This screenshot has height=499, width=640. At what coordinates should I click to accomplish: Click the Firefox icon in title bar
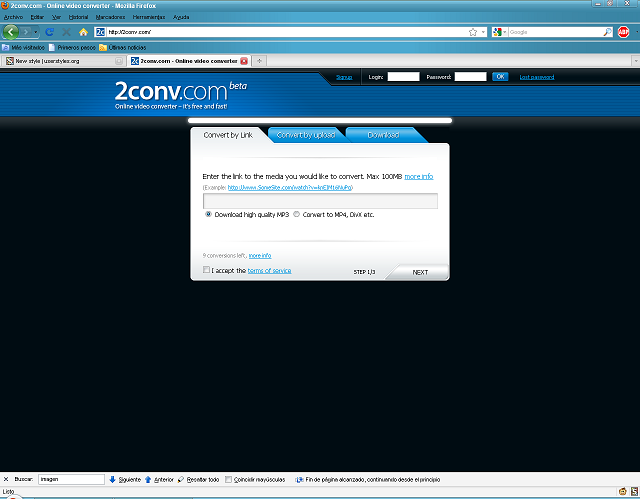5,5
